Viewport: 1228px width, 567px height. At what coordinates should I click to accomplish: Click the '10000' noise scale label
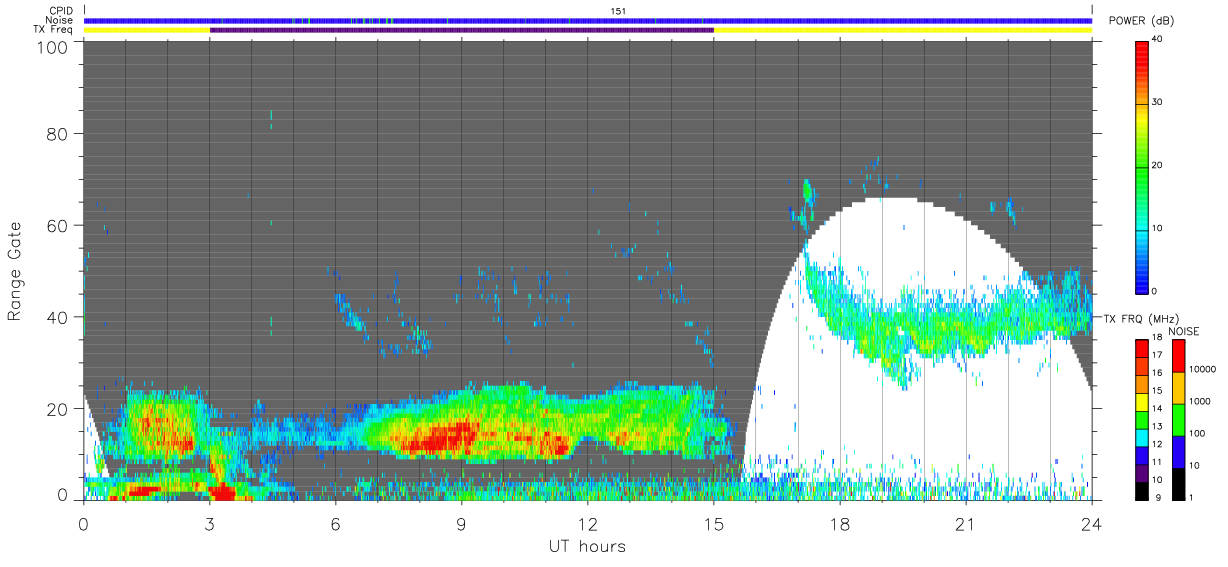1203,369
